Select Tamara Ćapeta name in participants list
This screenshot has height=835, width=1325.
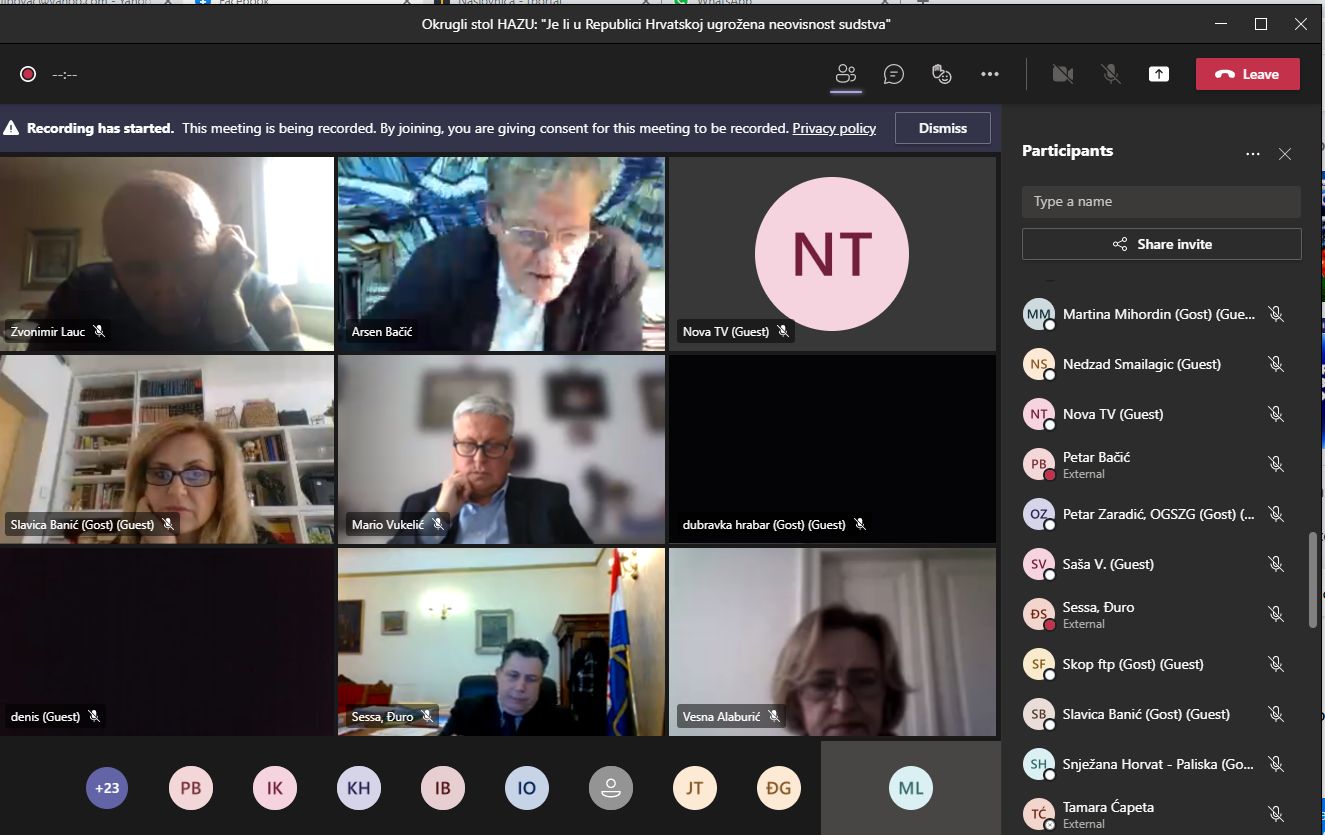click(1108, 807)
